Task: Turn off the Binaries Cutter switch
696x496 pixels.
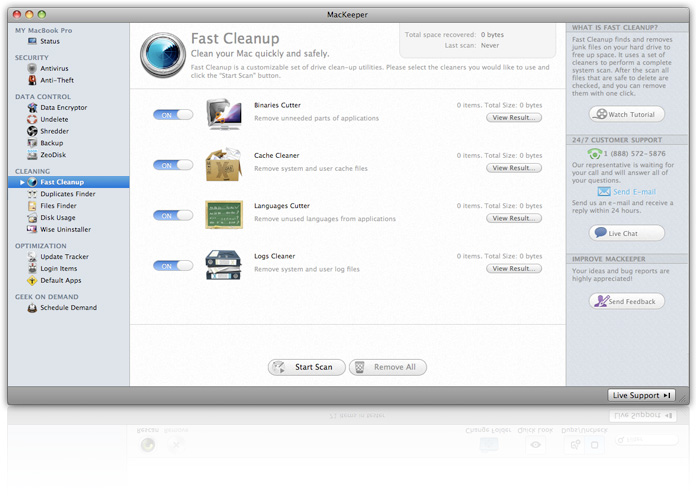Action: click(173, 115)
